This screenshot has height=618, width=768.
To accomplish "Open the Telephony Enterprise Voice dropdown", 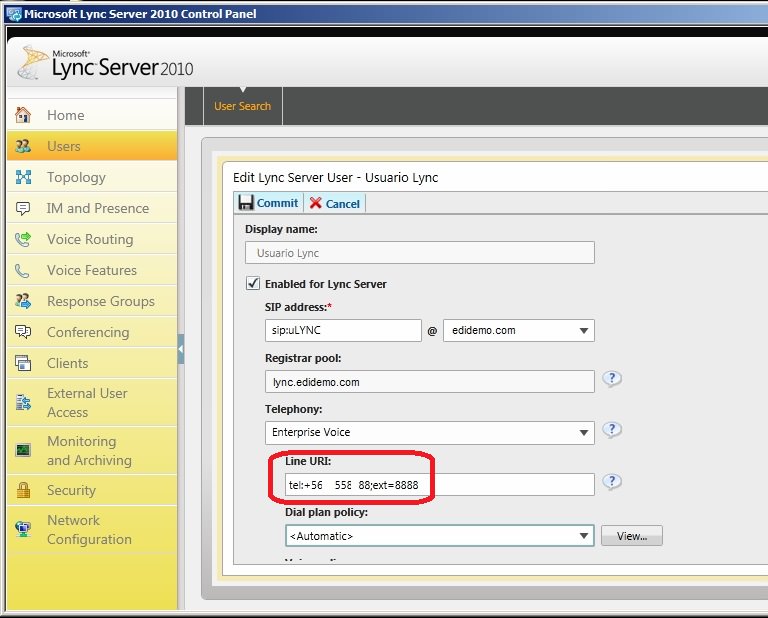I will coord(430,433).
